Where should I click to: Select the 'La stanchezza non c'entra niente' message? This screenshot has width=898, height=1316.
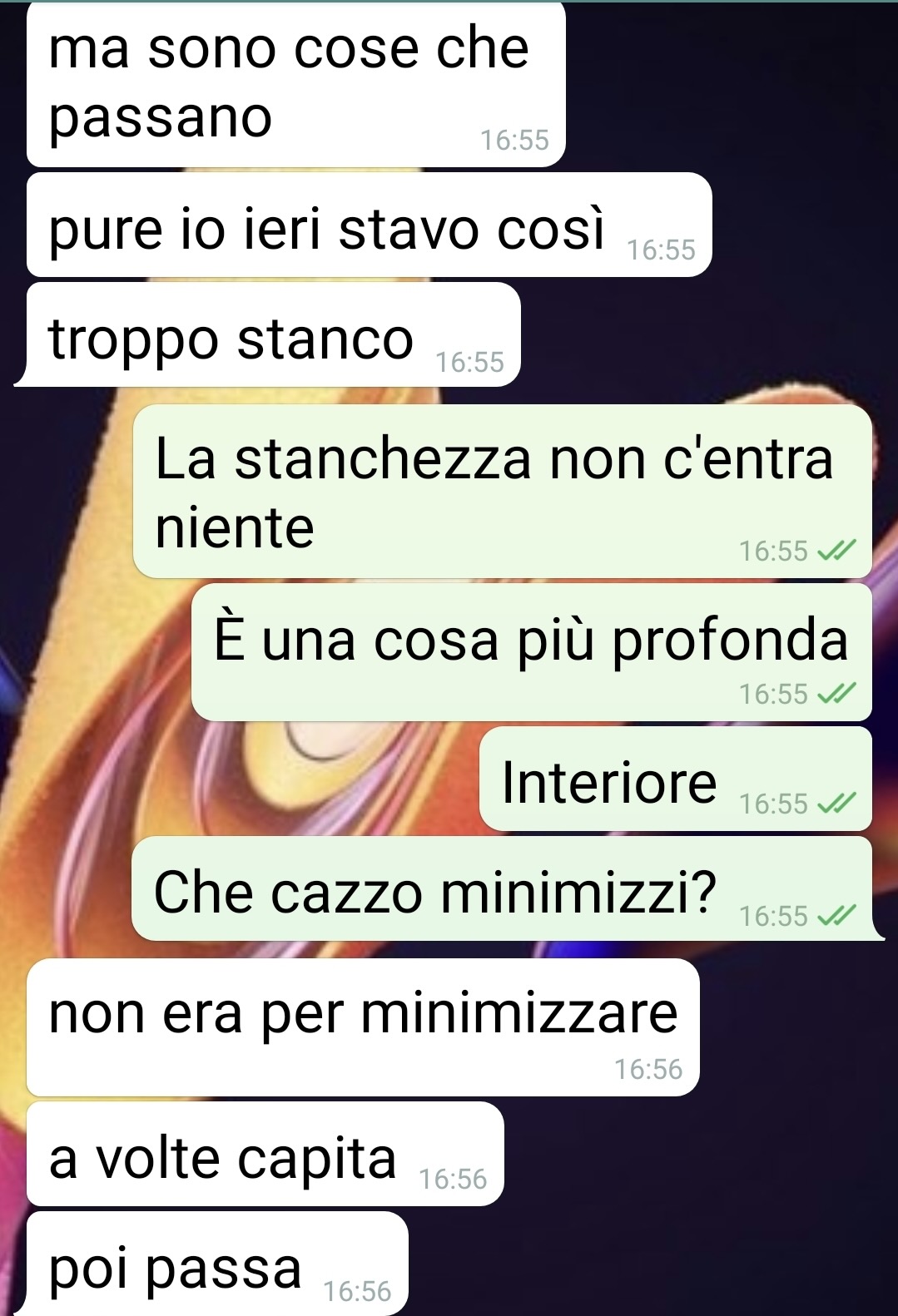coord(503,492)
